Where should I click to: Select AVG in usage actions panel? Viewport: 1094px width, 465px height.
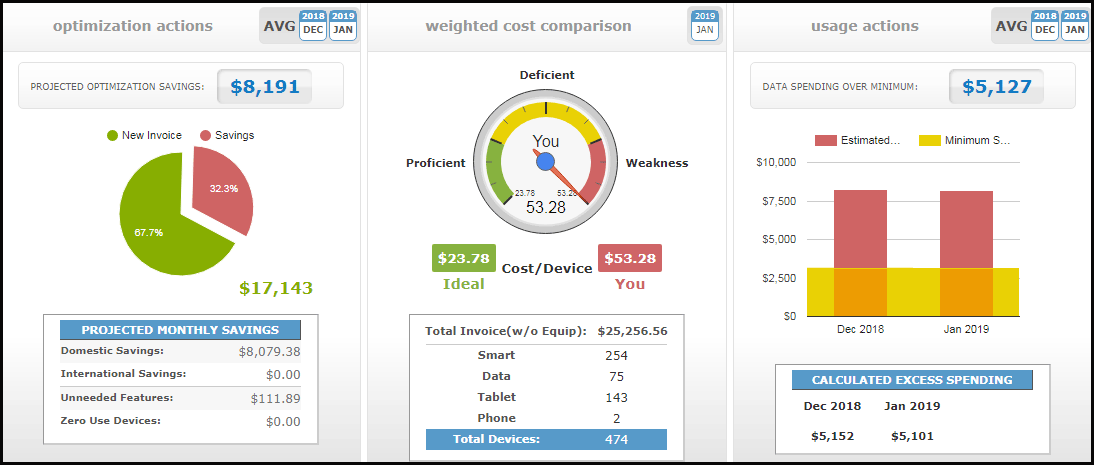pos(1011,27)
